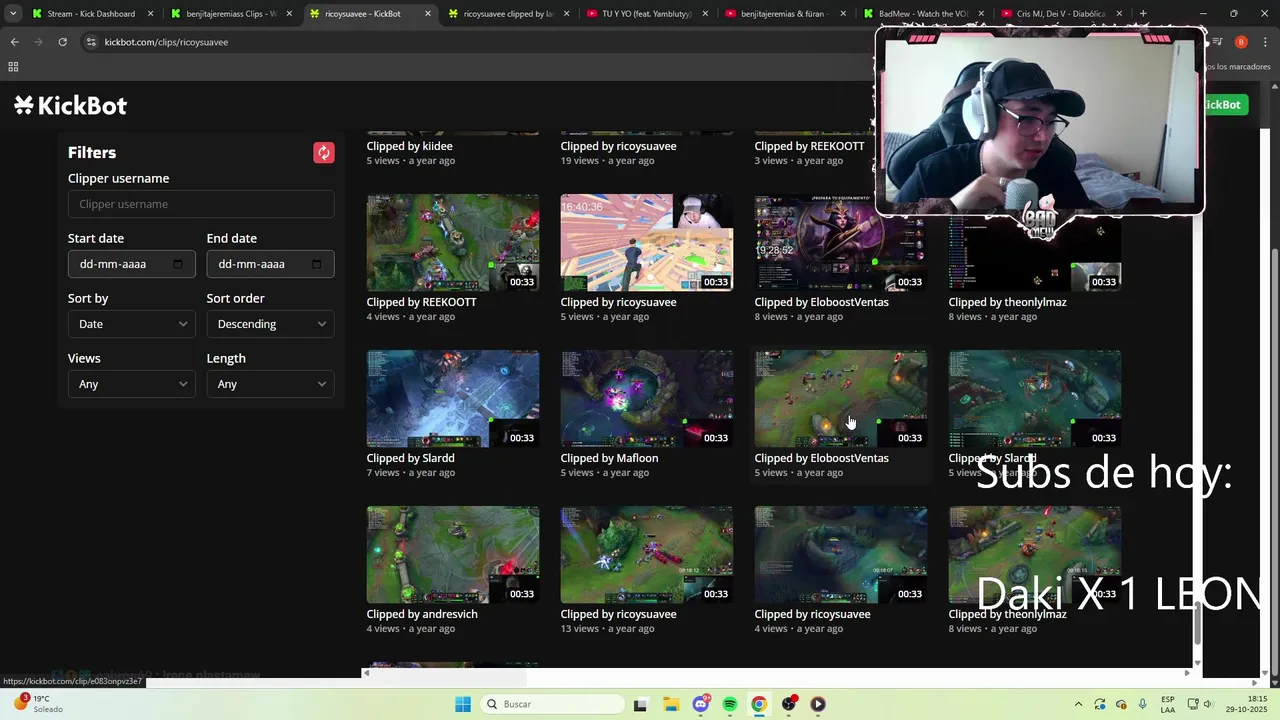Open Discord from taskbar
This screenshot has height=720, width=1280.
pos(701,704)
